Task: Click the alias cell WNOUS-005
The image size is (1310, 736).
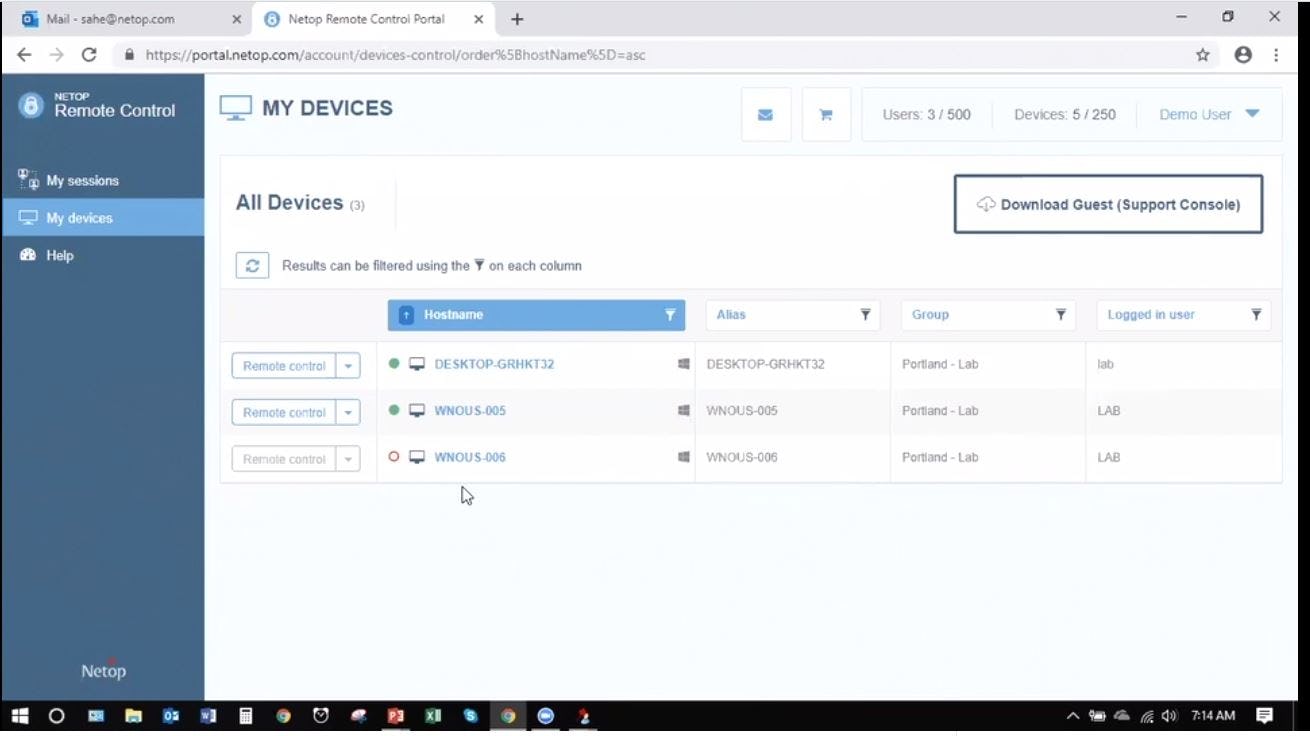Action: pyautogui.click(x=742, y=410)
